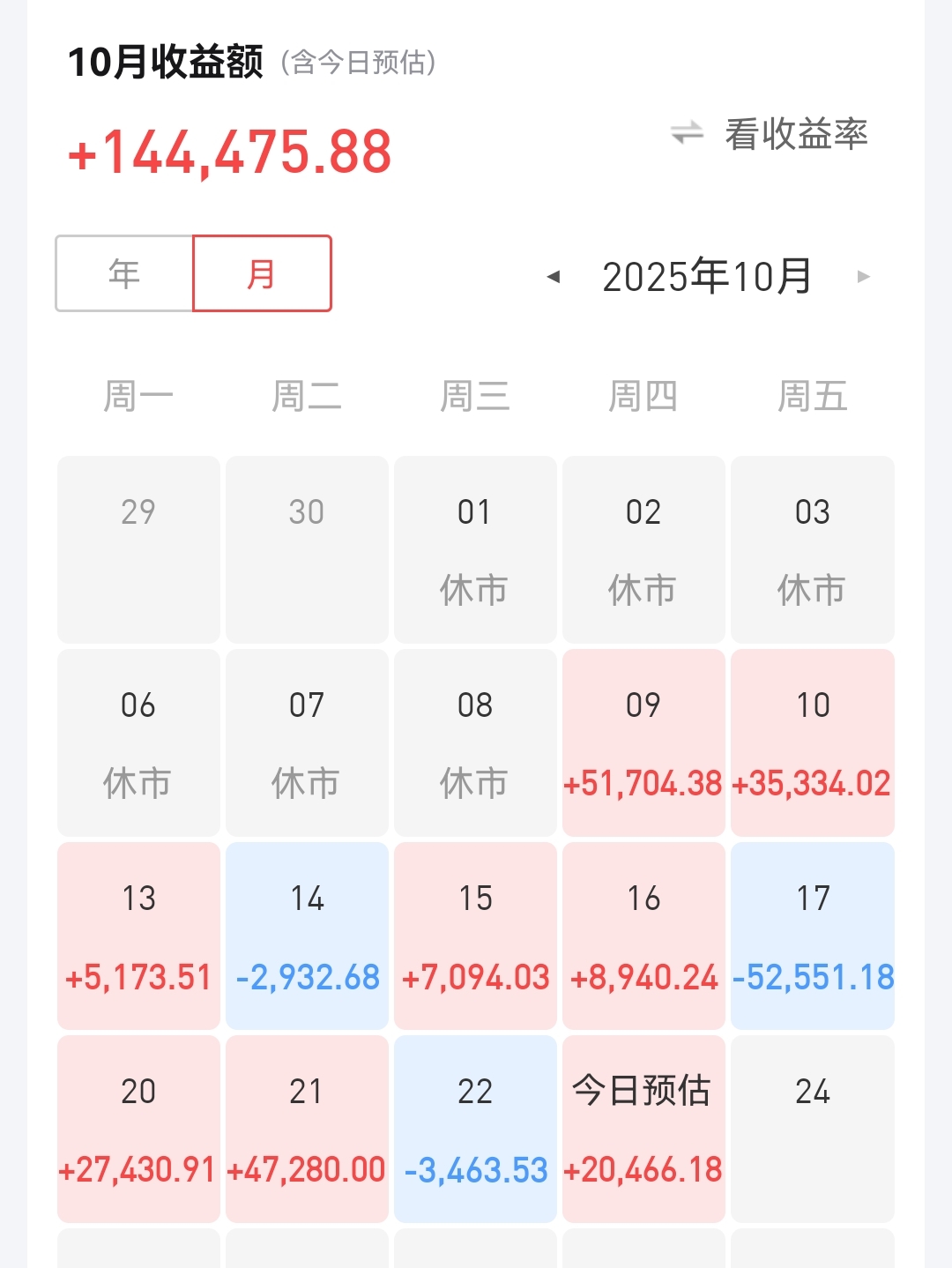Select day 22 with -3,463.53
This screenshot has width=952, height=1268.
[x=475, y=1129]
